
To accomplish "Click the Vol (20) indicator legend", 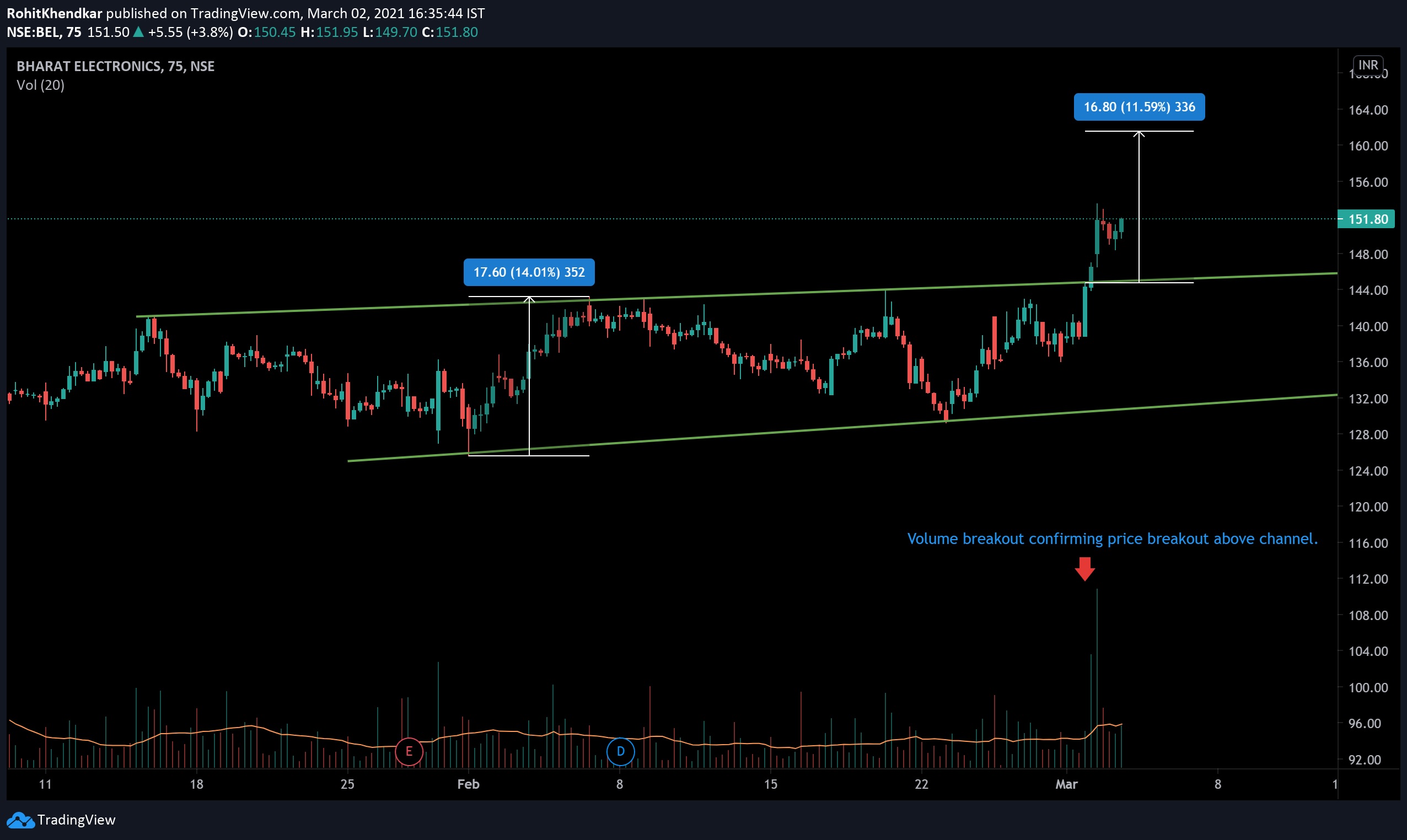I will tap(40, 85).
